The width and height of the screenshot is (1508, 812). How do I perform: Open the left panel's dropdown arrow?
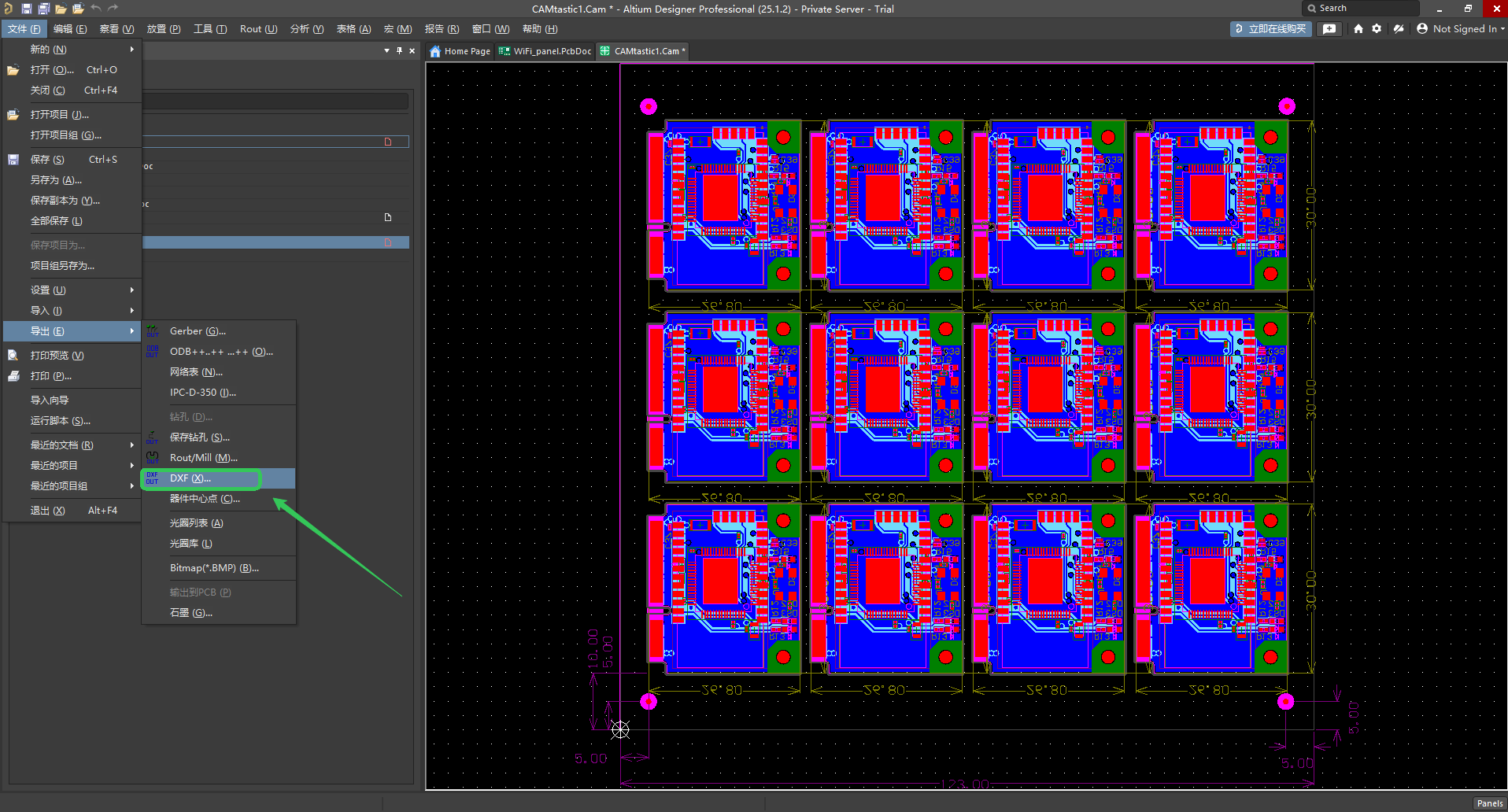click(386, 50)
